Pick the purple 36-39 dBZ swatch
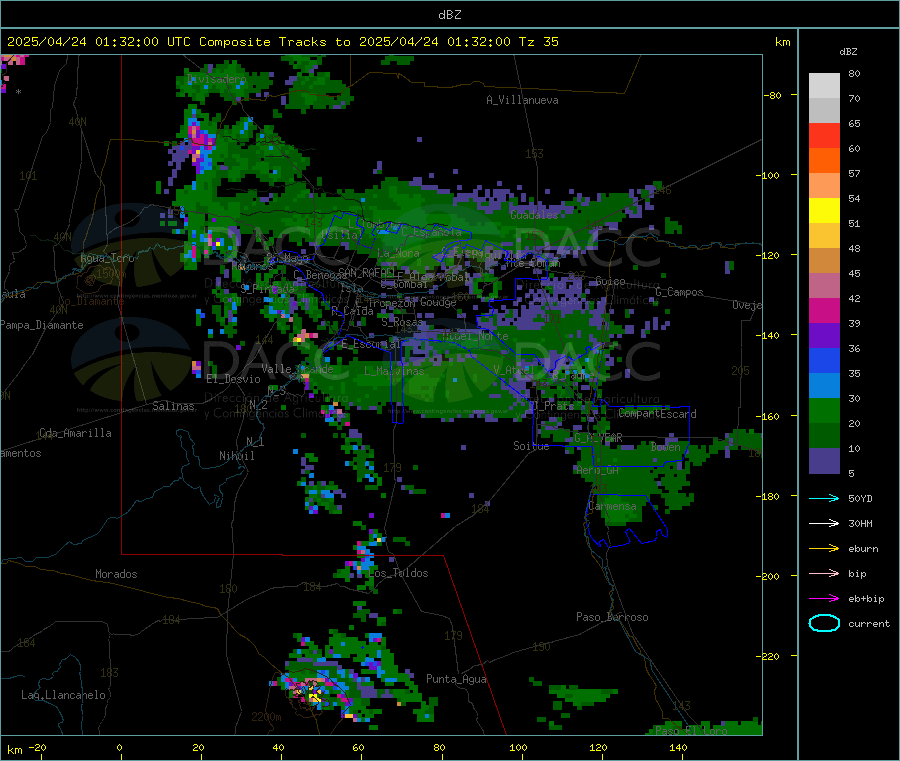This screenshot has height=761, width=900. [824, 336]
